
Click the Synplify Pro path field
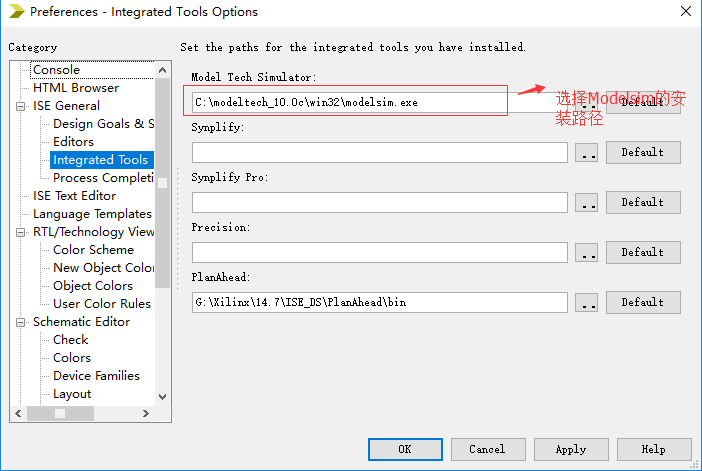(380, 203)
